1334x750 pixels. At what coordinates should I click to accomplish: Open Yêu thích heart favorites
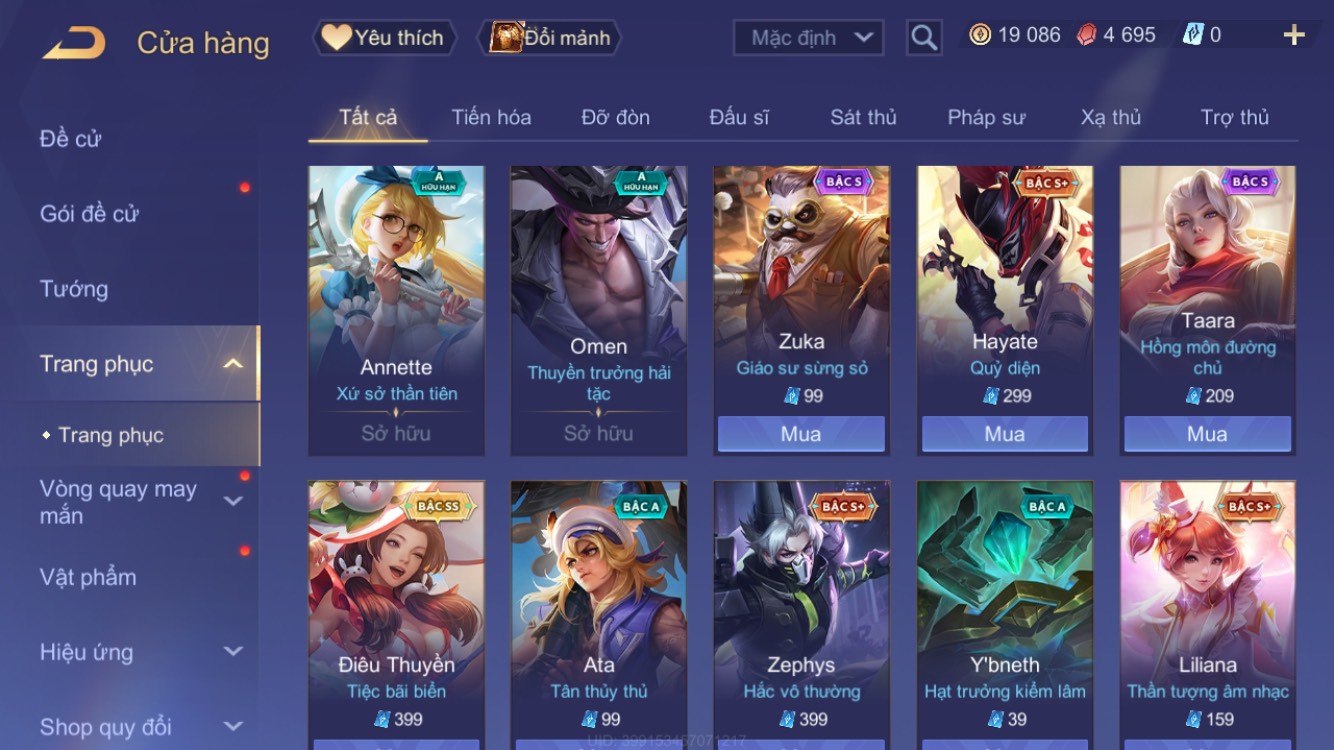coord(384,38)
